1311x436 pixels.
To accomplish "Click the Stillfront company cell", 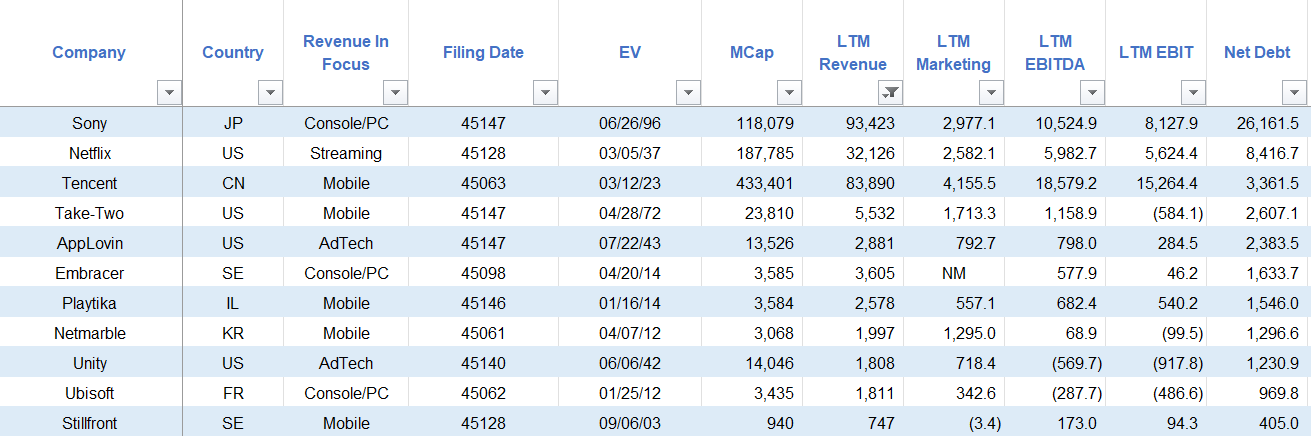I will tap(89, 423).
